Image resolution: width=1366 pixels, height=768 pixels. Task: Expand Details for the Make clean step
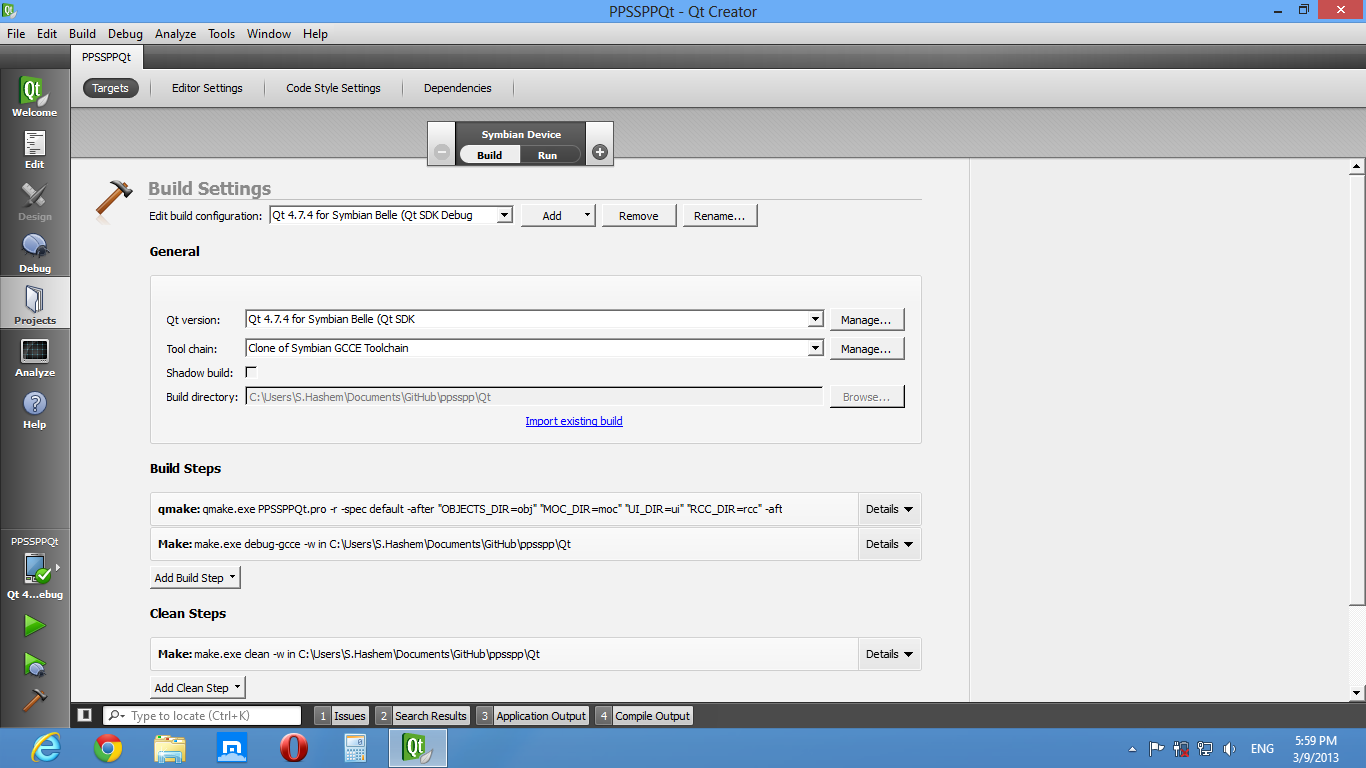click(889, 654)
